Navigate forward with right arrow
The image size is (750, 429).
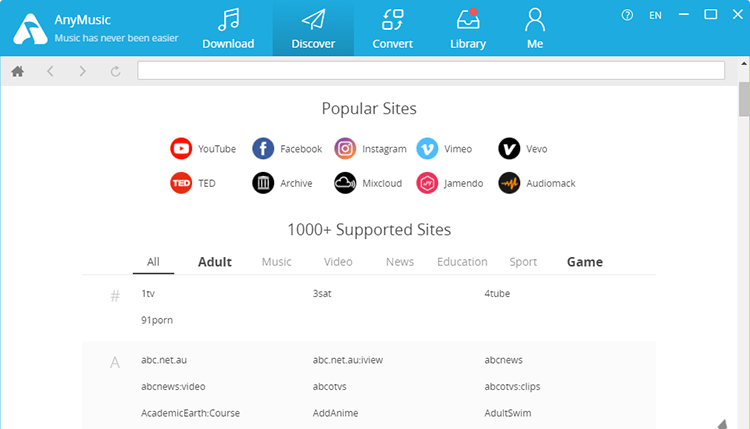click(83, 71)
